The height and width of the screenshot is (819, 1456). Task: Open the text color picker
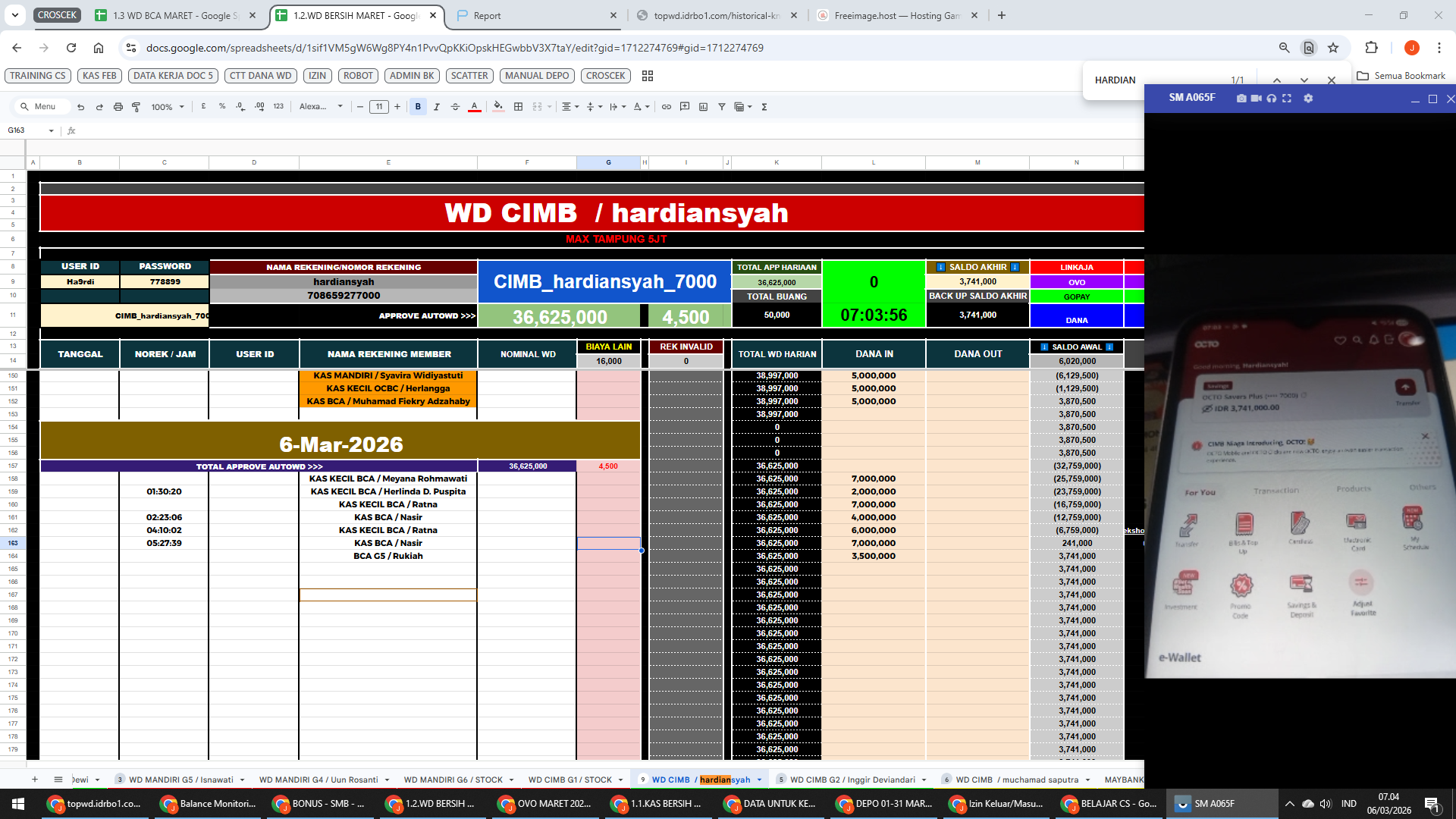tap(474, 107)
